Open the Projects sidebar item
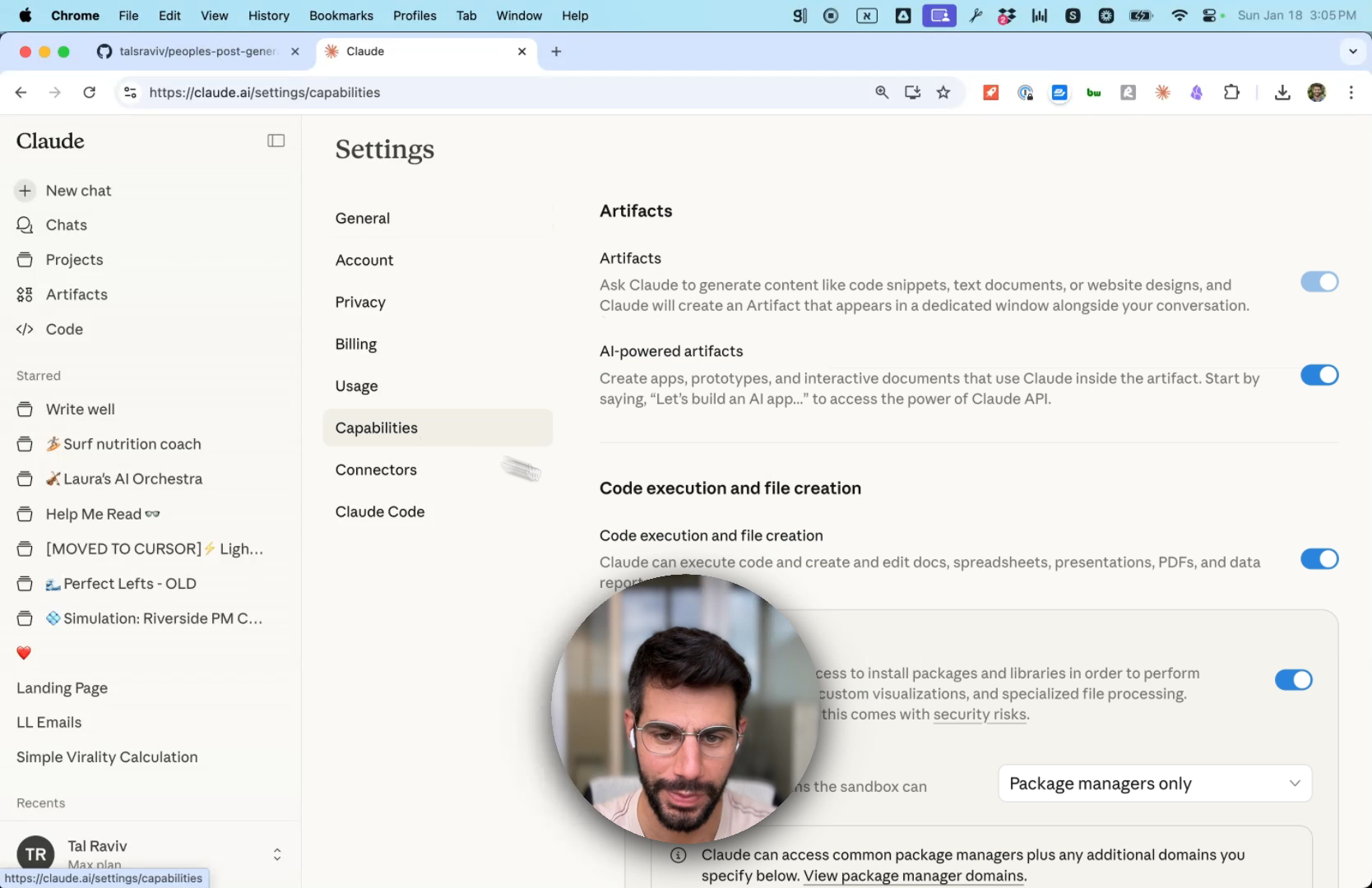The image size is (1372, 888). coord(74,260)
